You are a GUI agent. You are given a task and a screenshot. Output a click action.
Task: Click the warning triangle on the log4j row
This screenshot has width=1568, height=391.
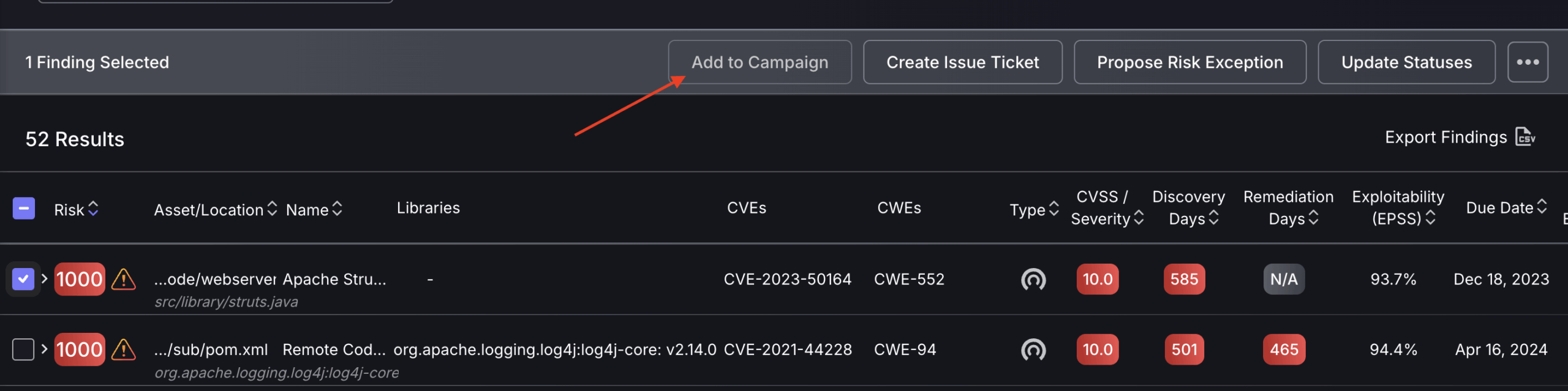click(x=124, y=349)
